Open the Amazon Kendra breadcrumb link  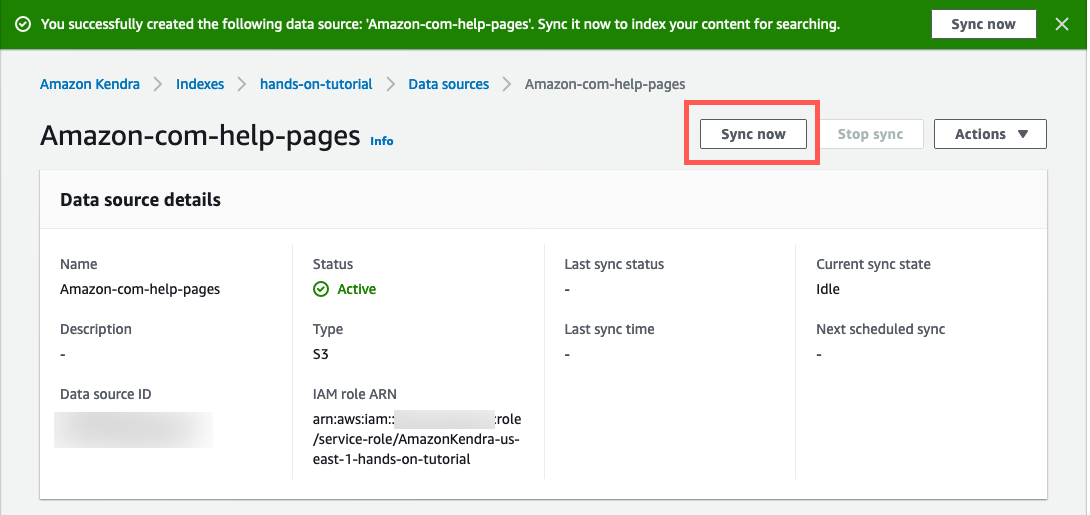coord(90,84)
